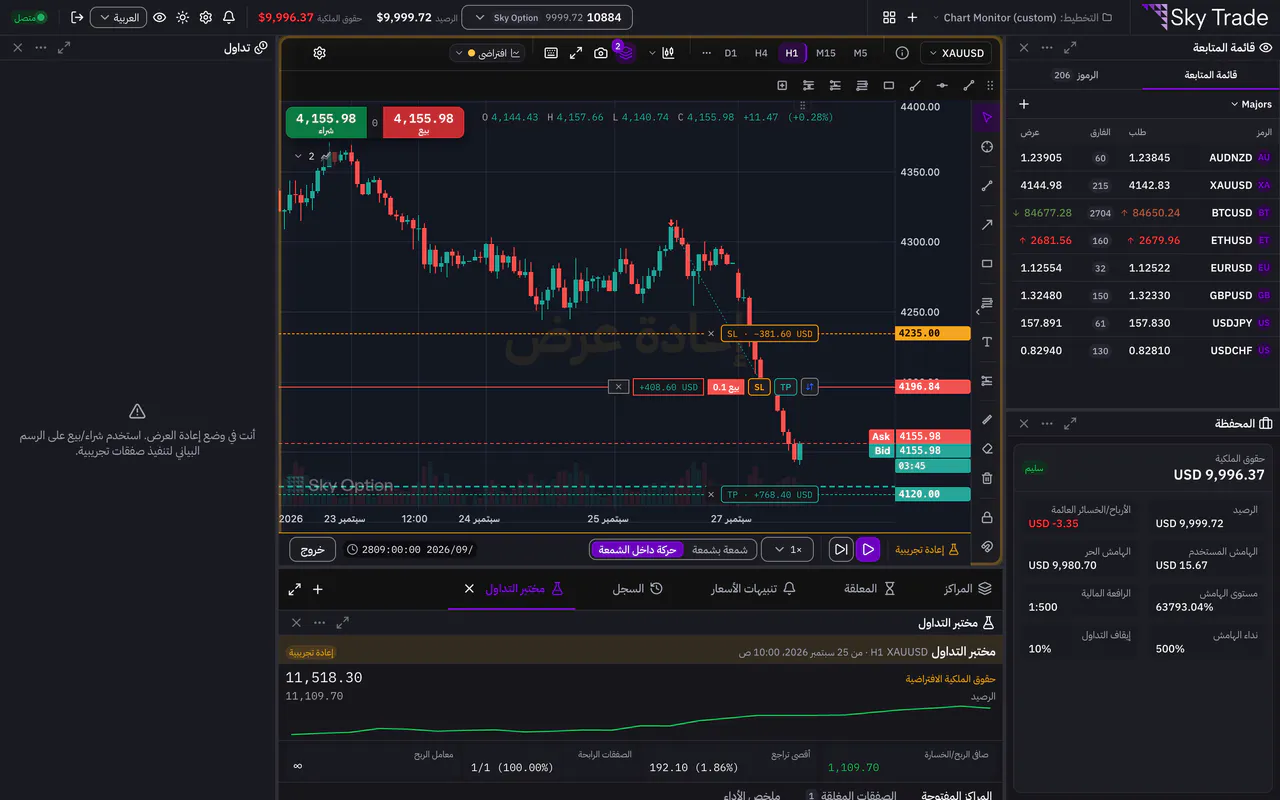
Task: Start replay with the purple play button
Action: [868, 549]
